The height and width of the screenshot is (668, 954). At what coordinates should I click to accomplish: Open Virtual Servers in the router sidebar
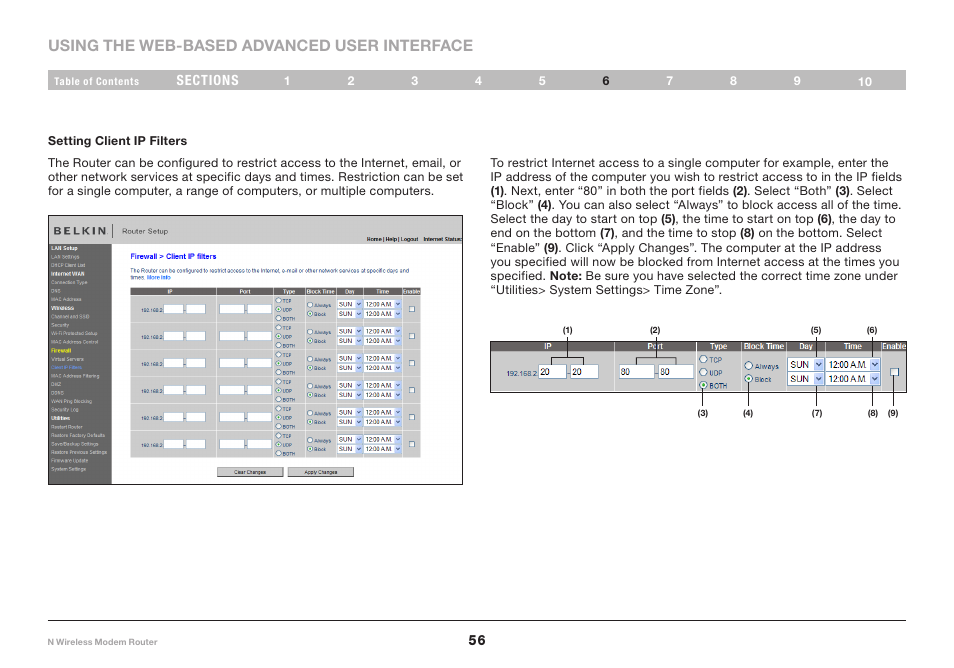(x=68, y=359)
